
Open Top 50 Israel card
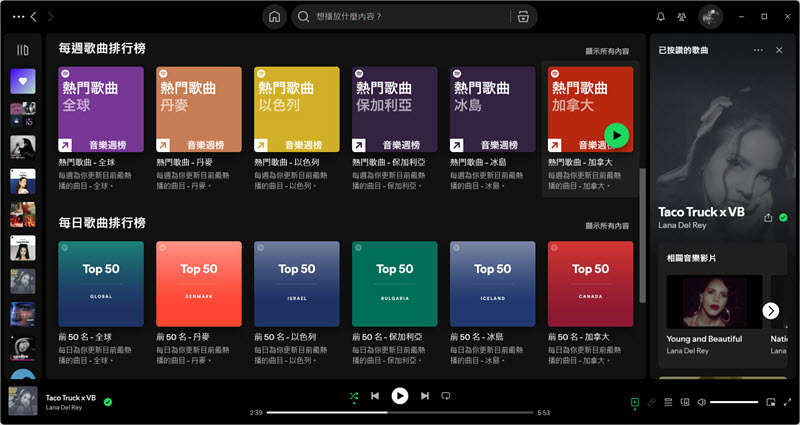(x=297, y=284)
